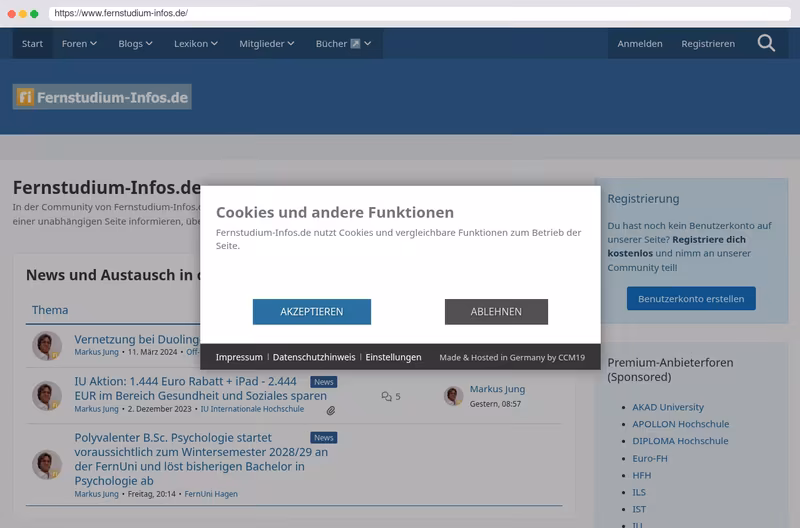Image resolution: width=800 pixels, height=528 pixels.
Task: Expand the Blogs dropdown menu
Action: point(135,44)
